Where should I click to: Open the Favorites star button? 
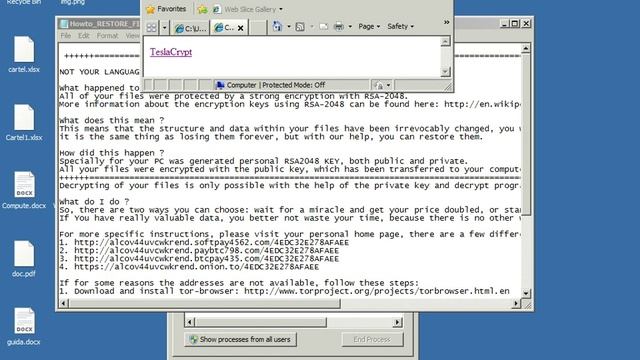coord(166,9)
